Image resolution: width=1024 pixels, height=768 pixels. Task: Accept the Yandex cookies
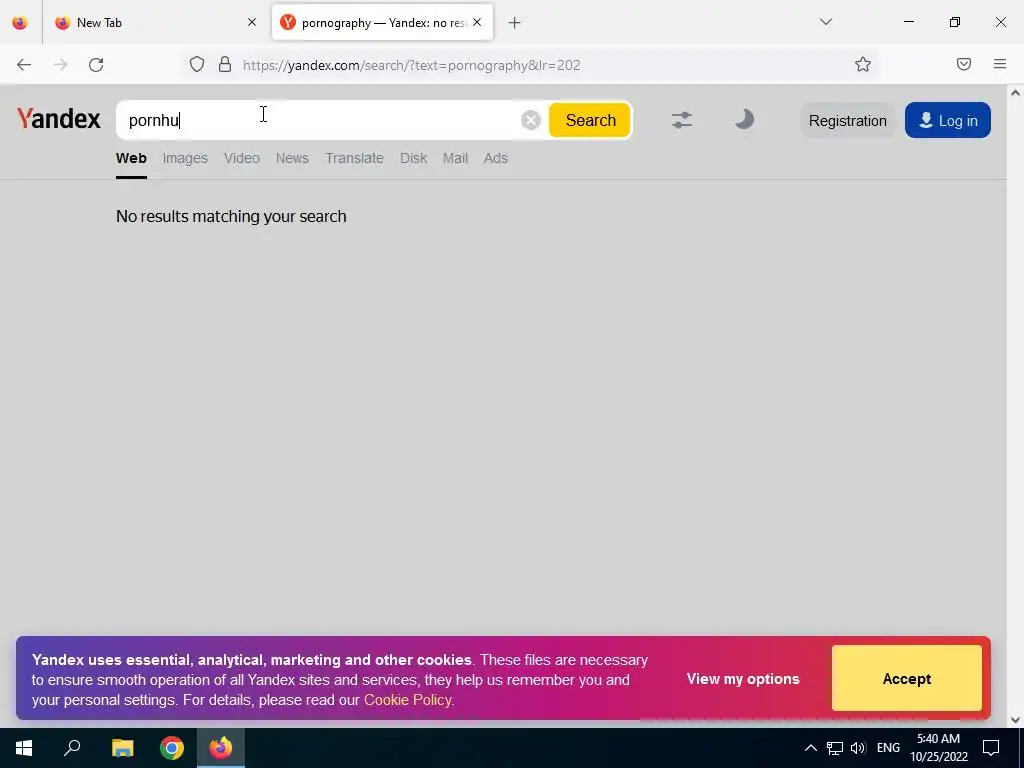906,679
